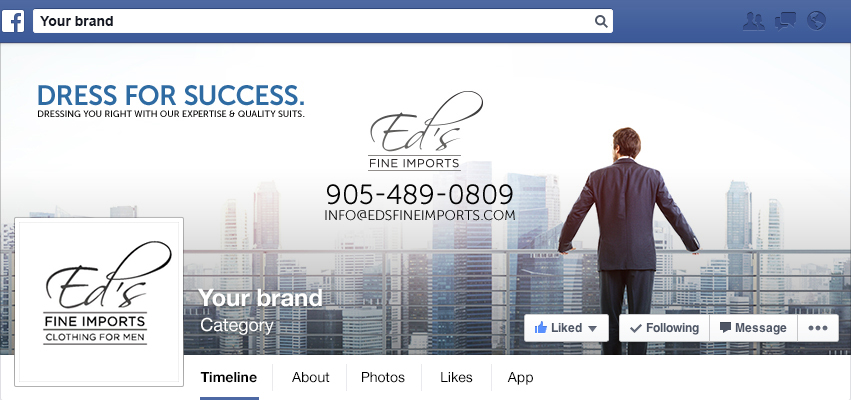Click the thumbs-up icon on Liked
851x400 pixels.
541,328
